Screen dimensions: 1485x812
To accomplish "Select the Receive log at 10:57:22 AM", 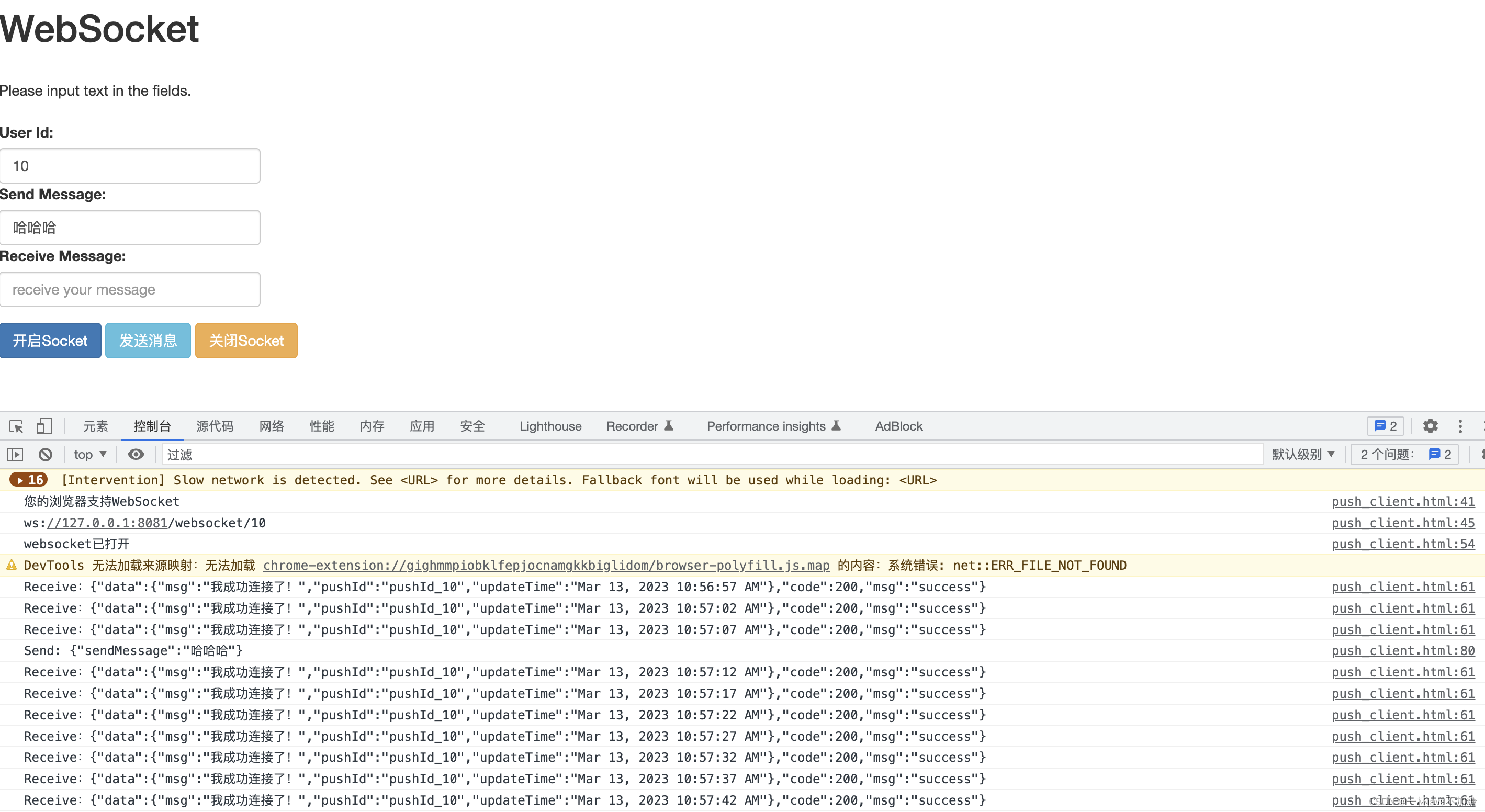I will [x=505, y=715].
